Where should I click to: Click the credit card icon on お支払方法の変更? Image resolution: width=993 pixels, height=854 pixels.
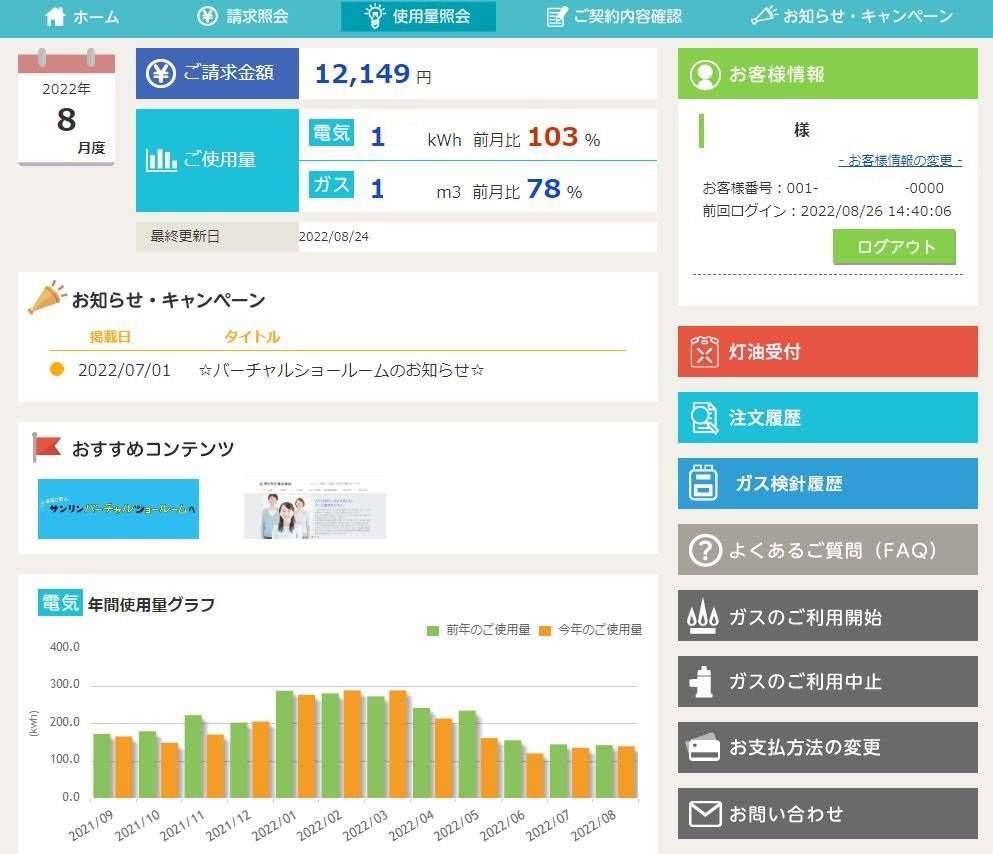pyautogui.click(x=705, y=748)
